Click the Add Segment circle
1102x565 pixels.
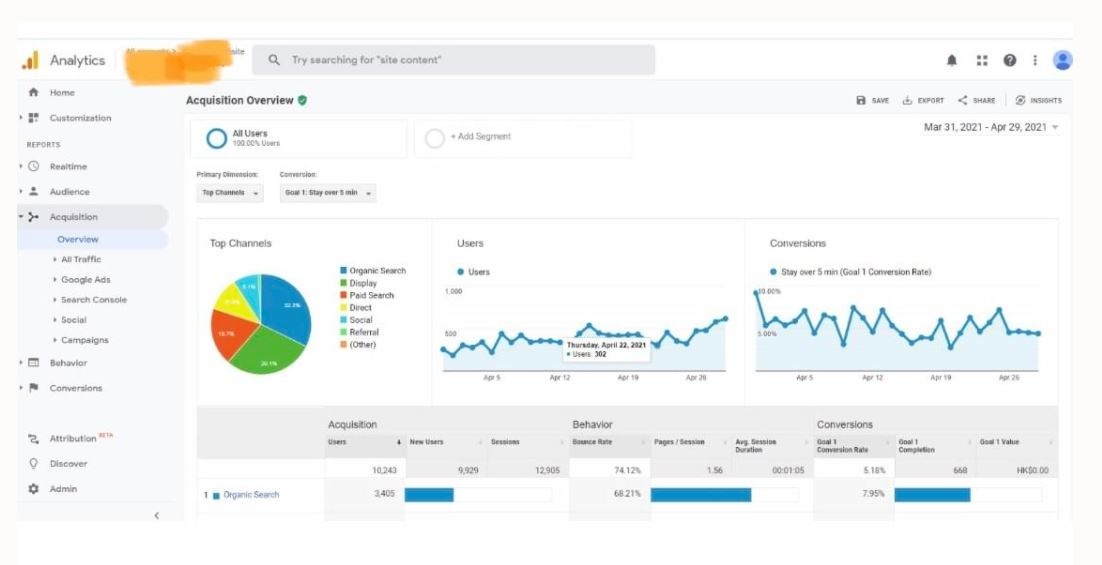click(x=435, y=138)
